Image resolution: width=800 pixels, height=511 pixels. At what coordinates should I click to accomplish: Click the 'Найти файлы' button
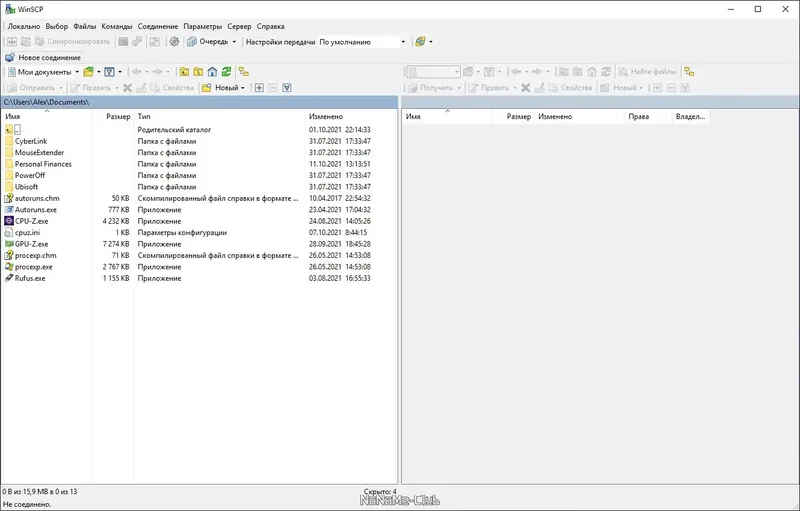pyautogui.click(x=647, y=72)
